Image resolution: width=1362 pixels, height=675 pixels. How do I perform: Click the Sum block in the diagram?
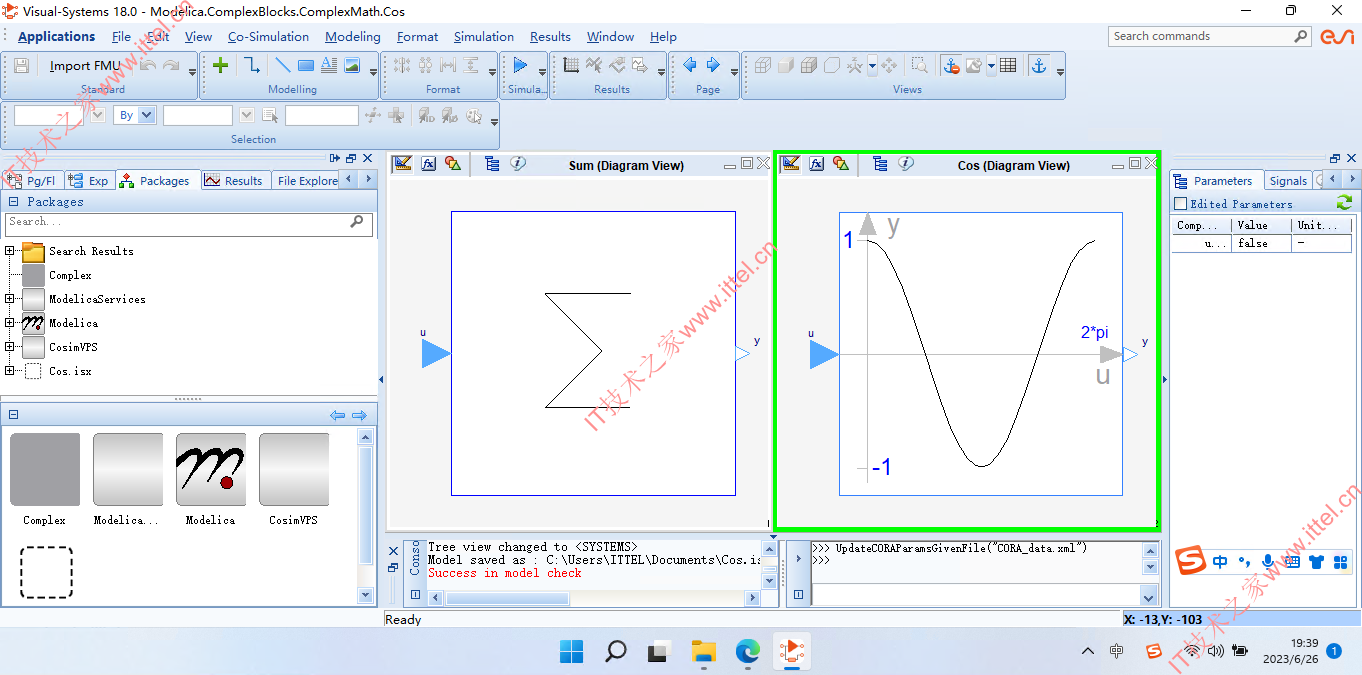click(x=593, y=353)
